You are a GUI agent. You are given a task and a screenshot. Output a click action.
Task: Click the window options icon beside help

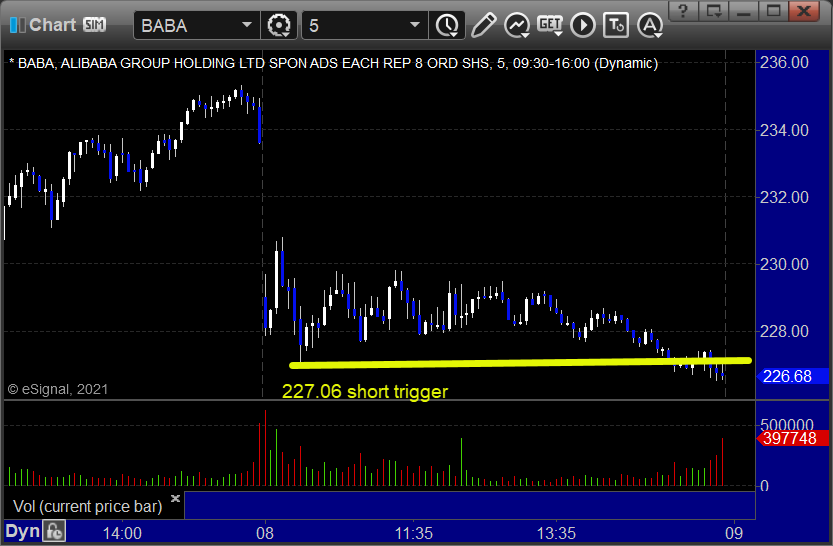click(x=713, y=11)
